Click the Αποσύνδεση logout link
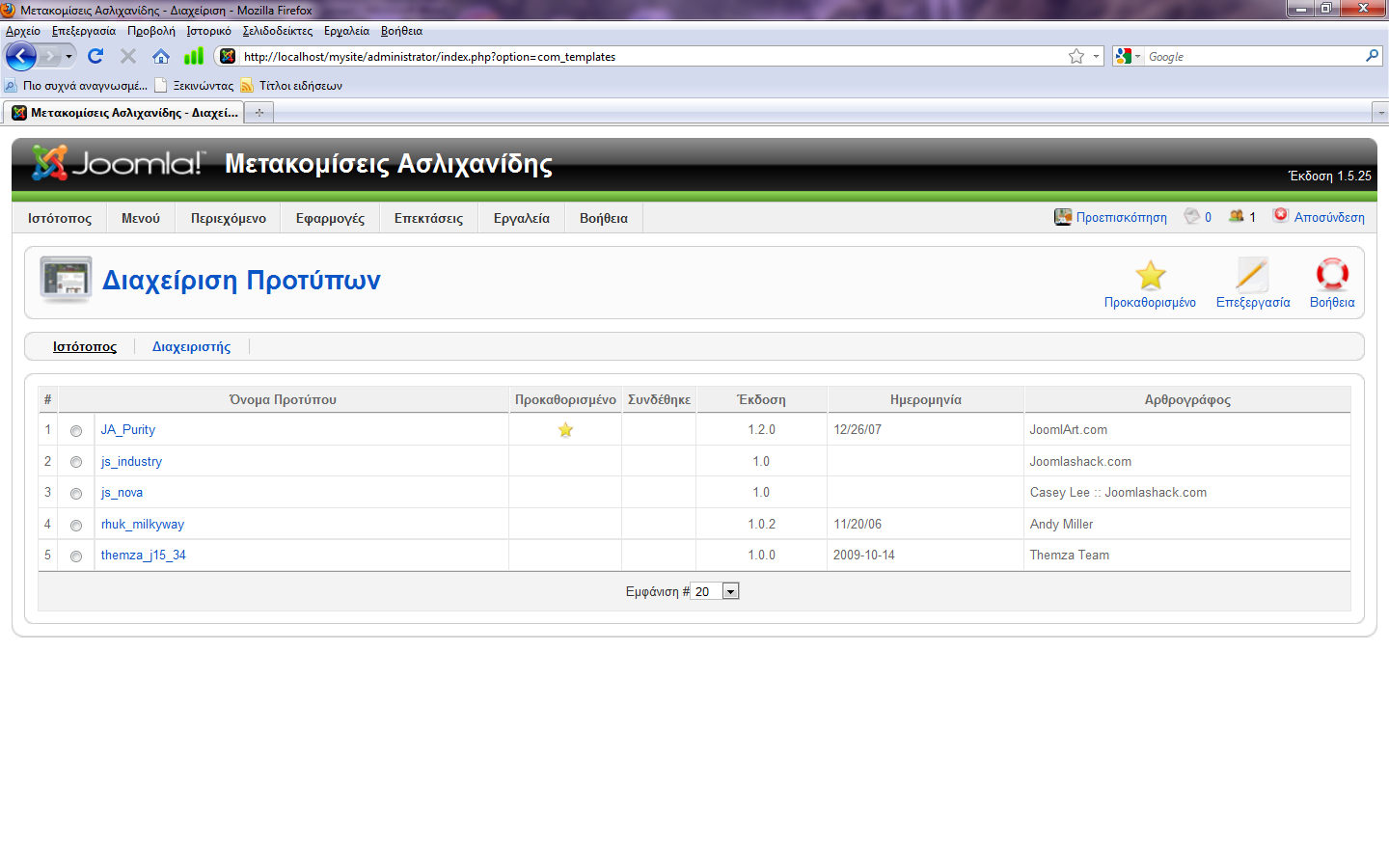1389x868 pixels. (1329, 217)
